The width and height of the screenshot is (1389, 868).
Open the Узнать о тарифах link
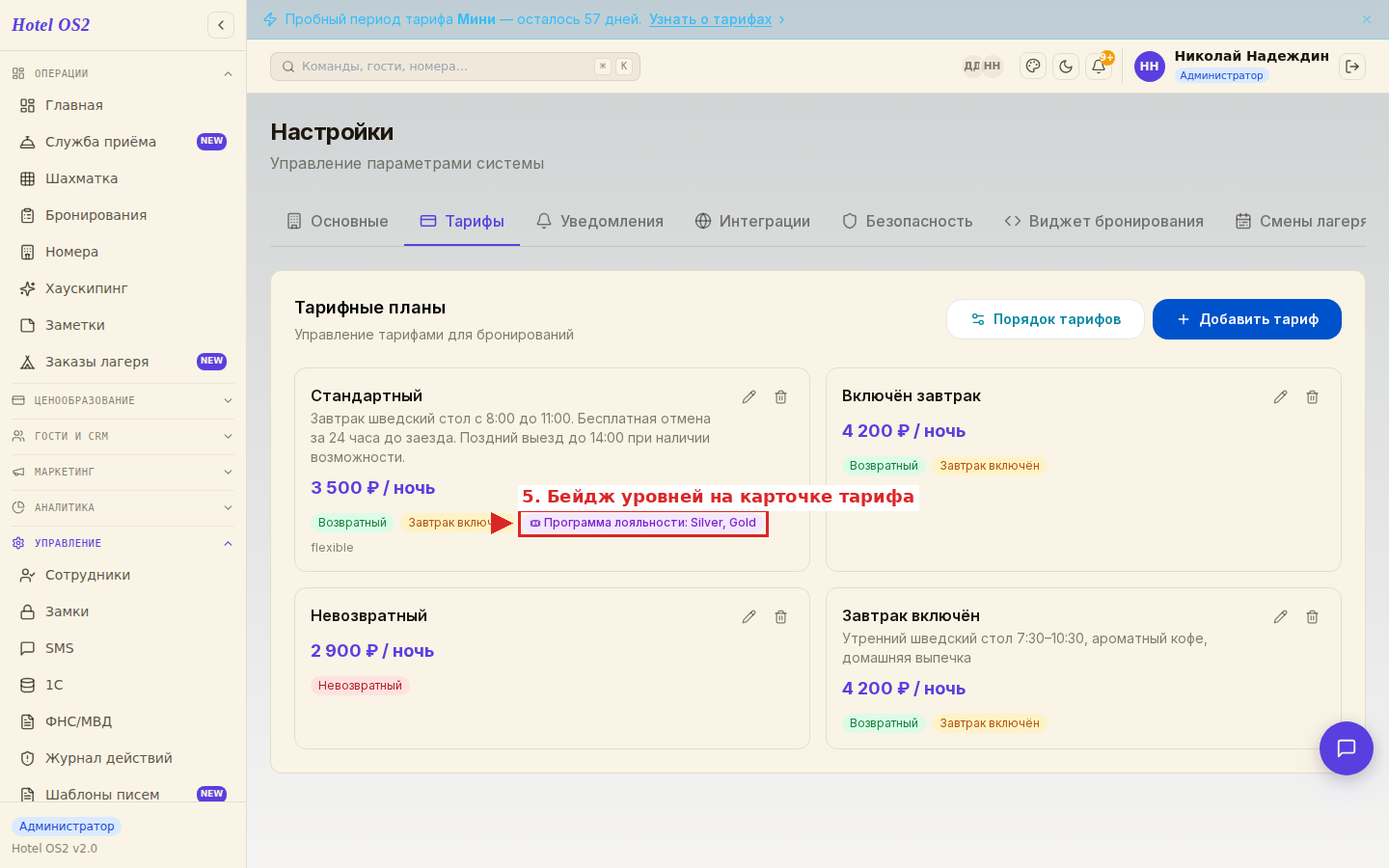coord(710,19)
